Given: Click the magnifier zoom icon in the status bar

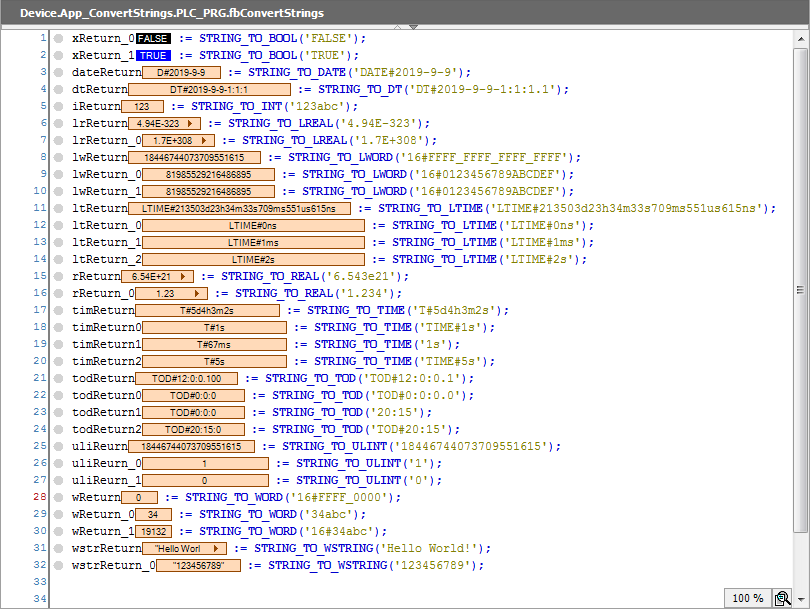Looking at the screenshot, I should (x=783, y=597).
